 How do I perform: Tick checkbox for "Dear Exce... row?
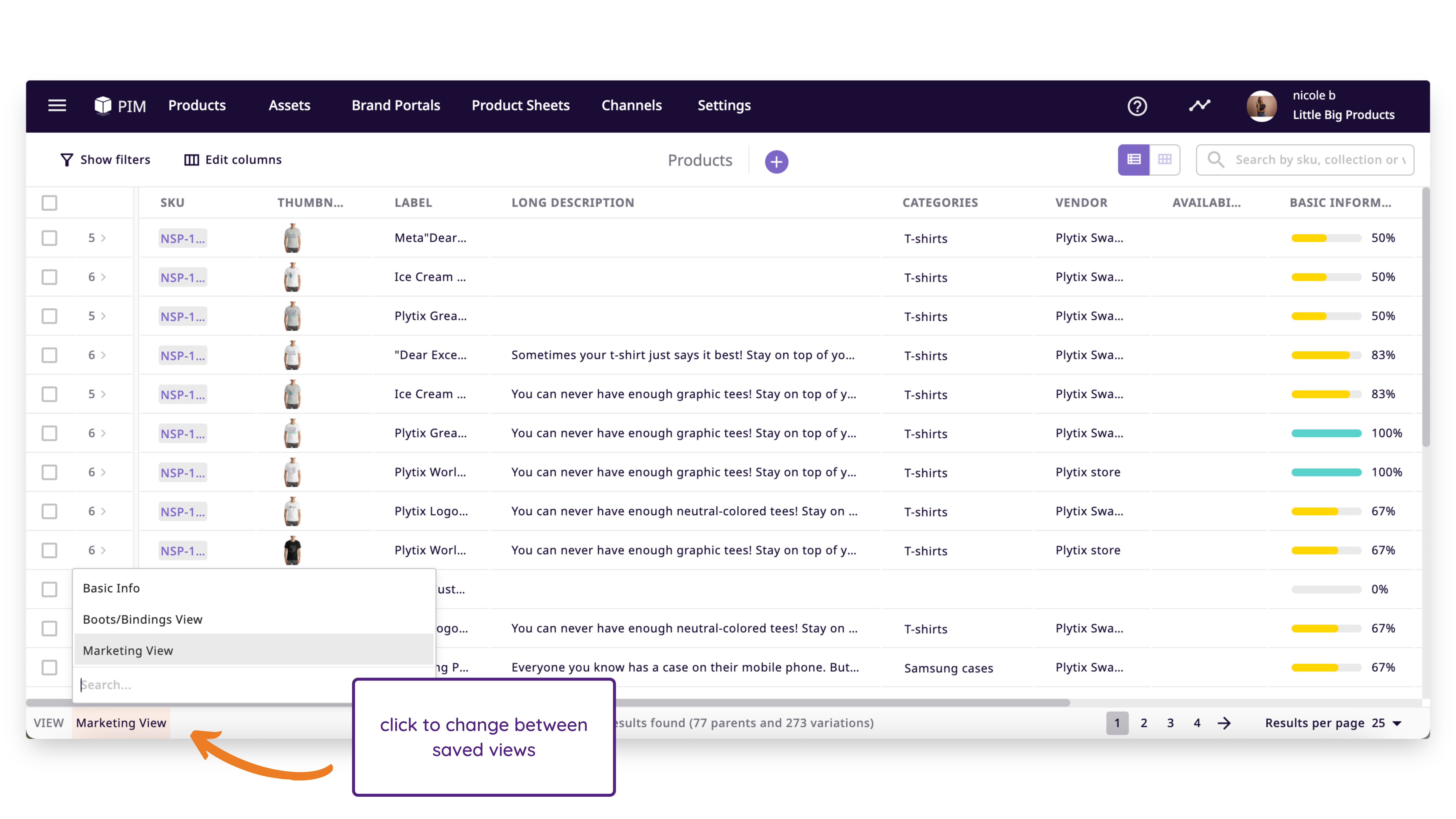(x=49, y=355)
